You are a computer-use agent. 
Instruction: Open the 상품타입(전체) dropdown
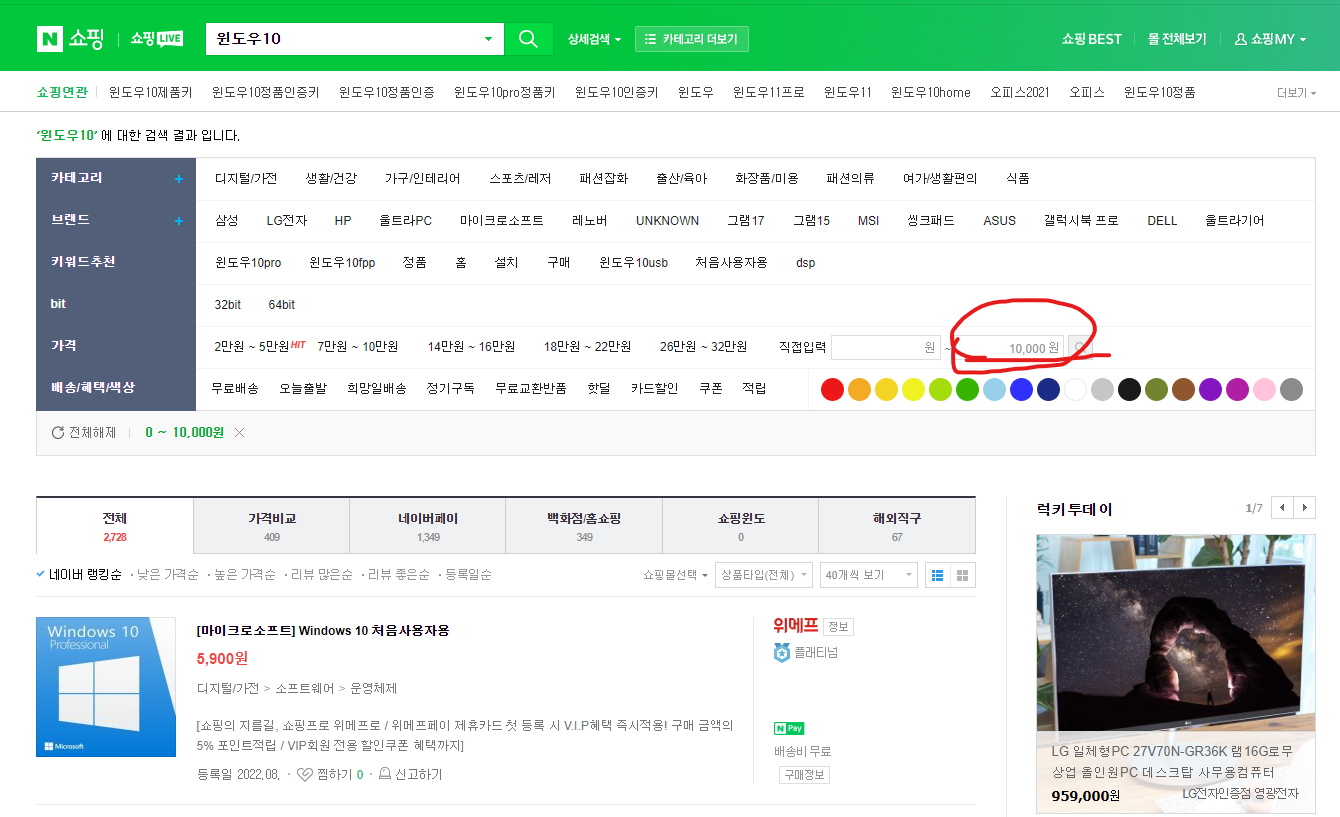pos(764,575)
